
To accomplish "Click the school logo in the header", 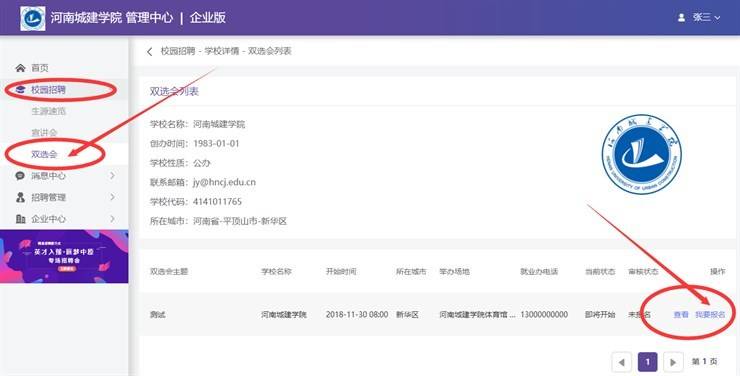I will 33,18.
